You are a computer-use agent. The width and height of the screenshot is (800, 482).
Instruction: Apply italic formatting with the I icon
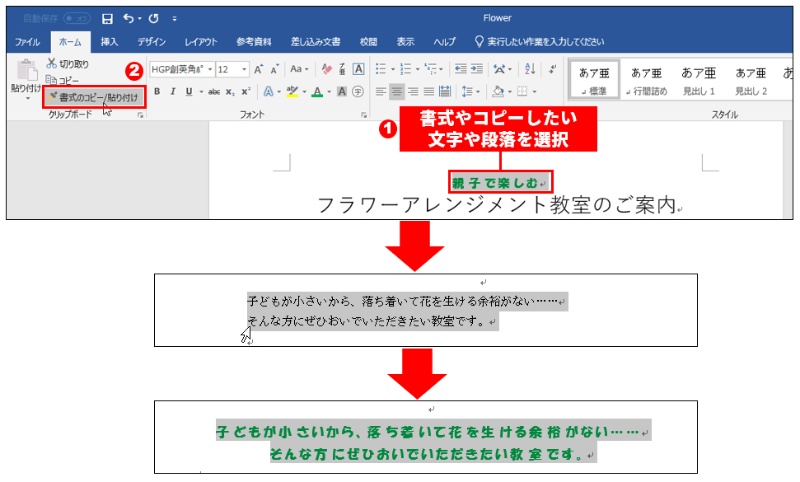pos(172,91)
